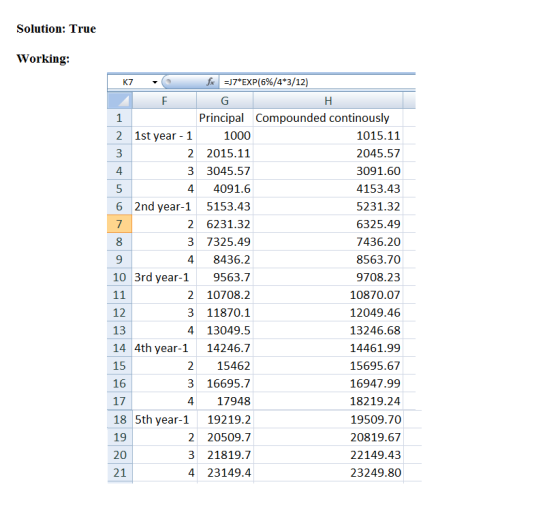This screenshot has height=523, width=560.
Task: Click the cell '4th year-1'
Action: pyautogui.click(x=164, y=348)
